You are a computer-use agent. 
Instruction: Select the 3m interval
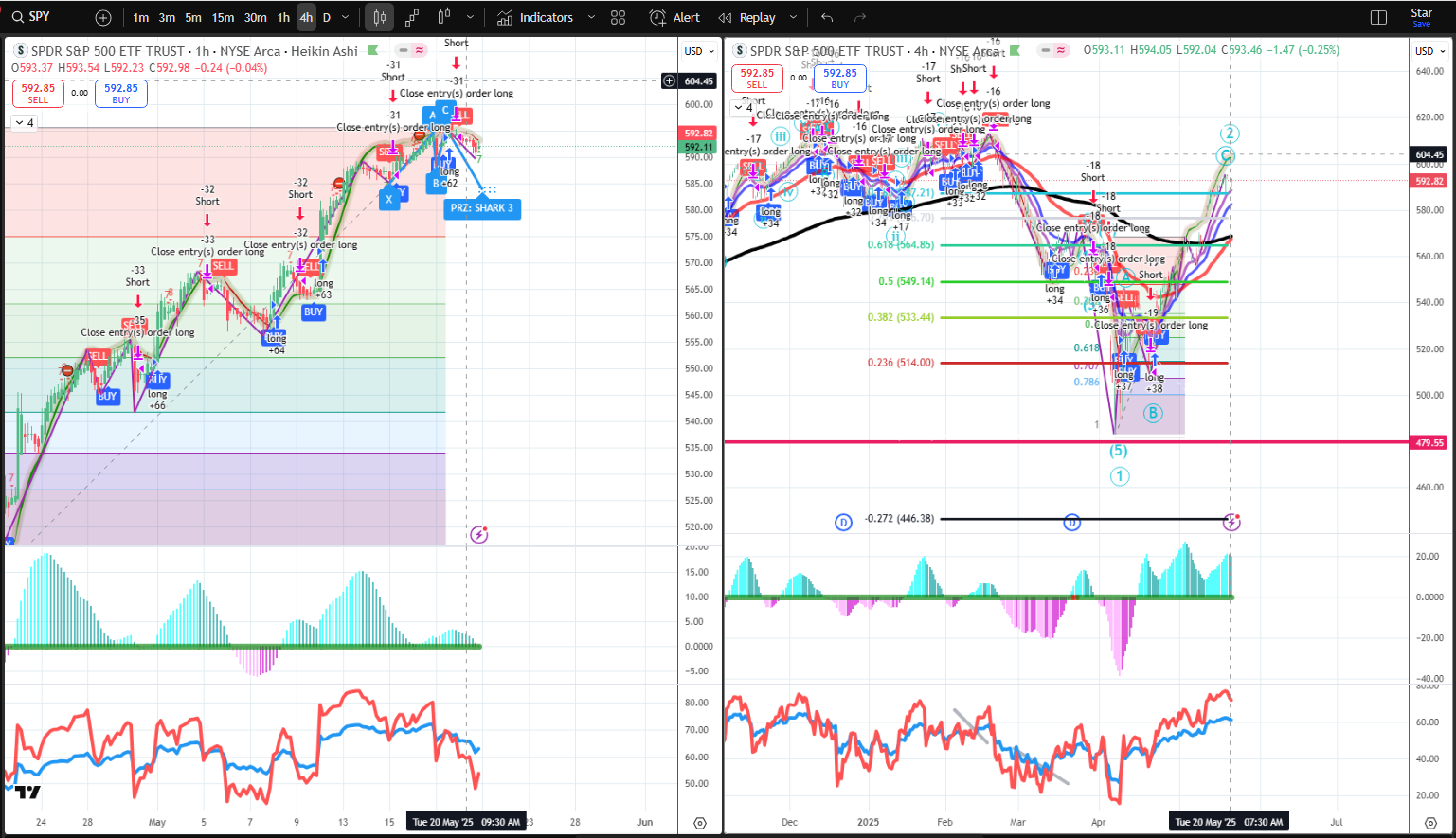coord(167,17)
